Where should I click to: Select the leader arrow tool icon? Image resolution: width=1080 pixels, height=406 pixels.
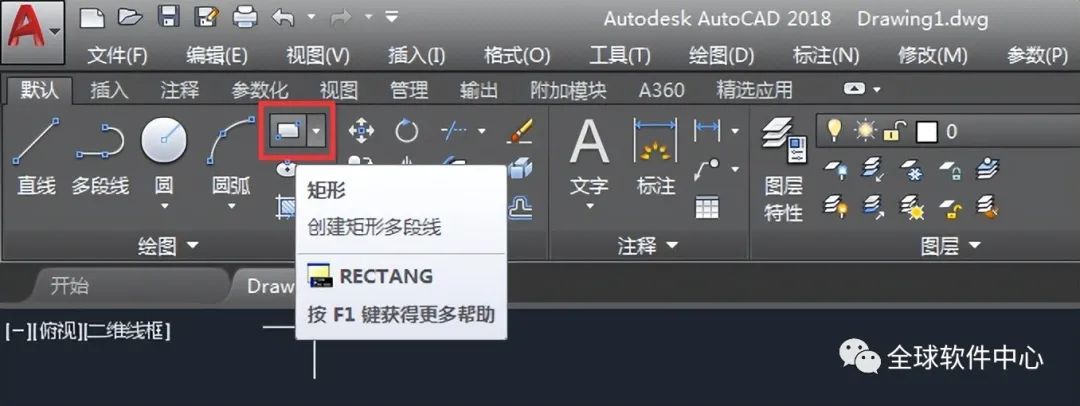pyautogui.click(x=707, y=169)
